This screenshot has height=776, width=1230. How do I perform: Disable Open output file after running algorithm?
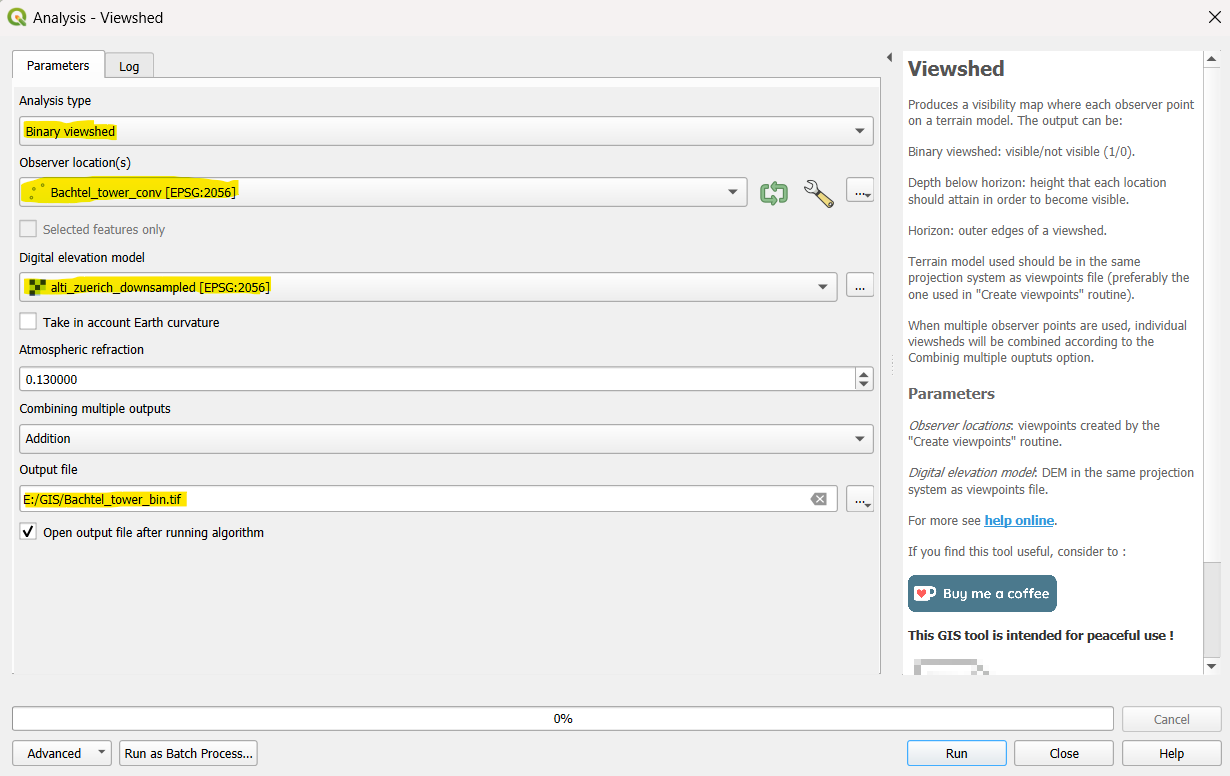(27, 531)
